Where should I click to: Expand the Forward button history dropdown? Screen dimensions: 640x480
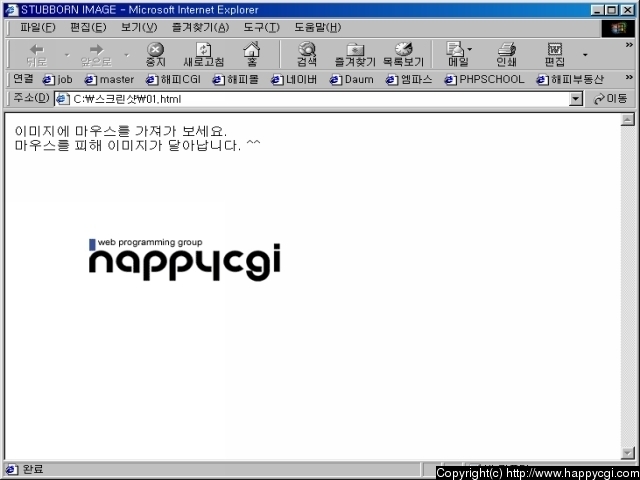tap(127, 55)
